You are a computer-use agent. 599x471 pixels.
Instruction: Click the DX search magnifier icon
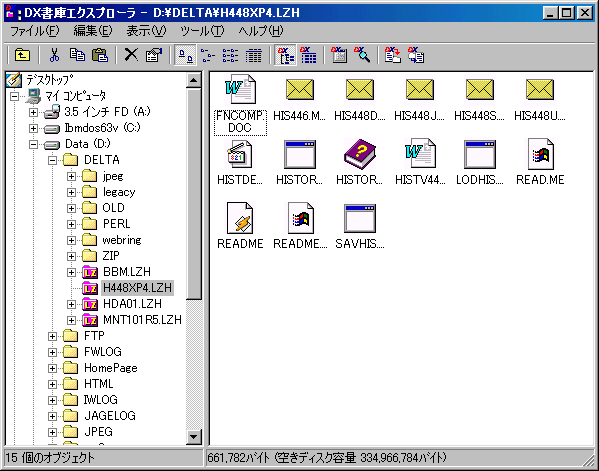pos(362,55)
